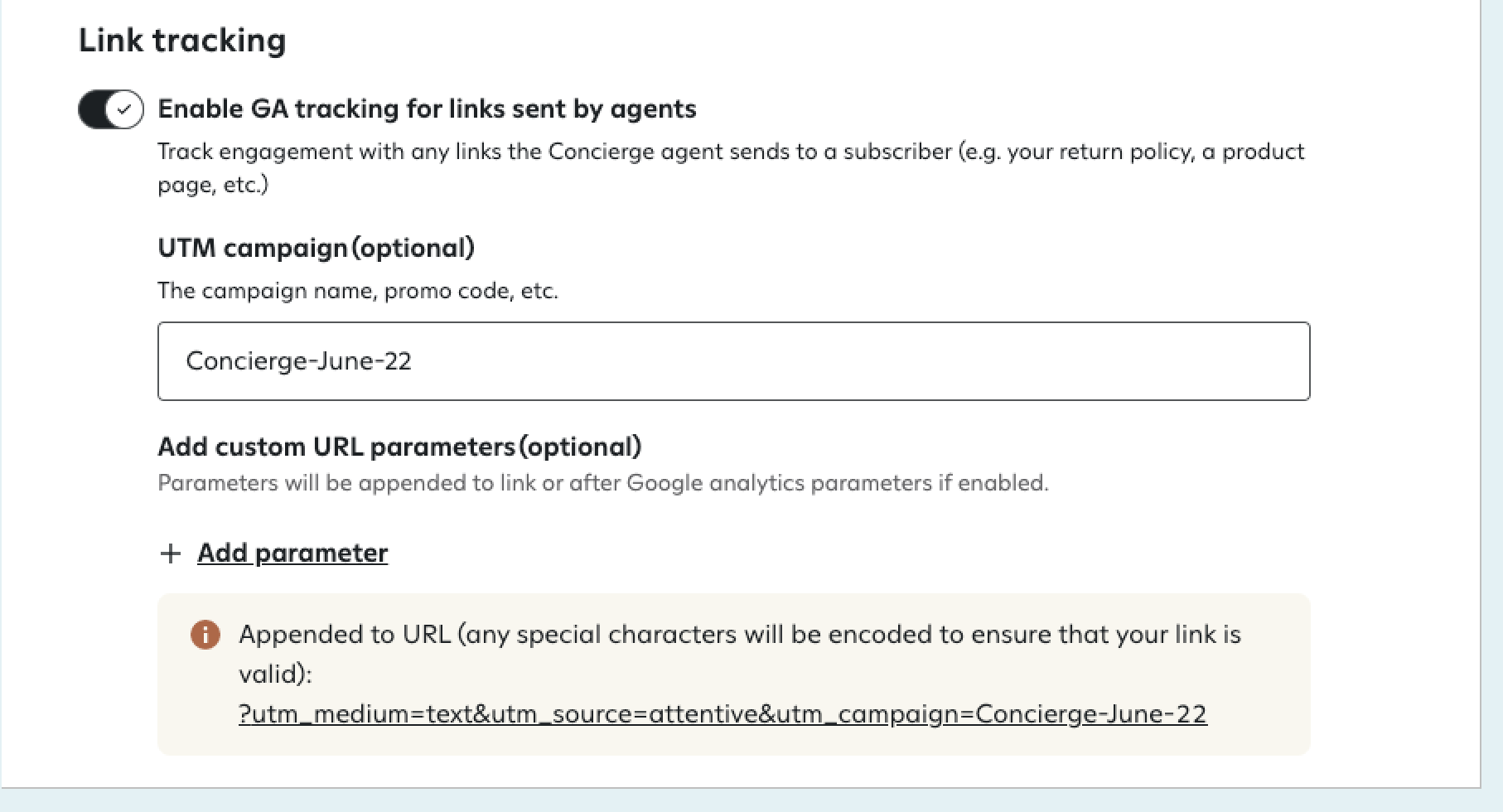1503x812 pixels.
Task: Click the checkmark knob inside the tracking switch
Action: (125, 109)
